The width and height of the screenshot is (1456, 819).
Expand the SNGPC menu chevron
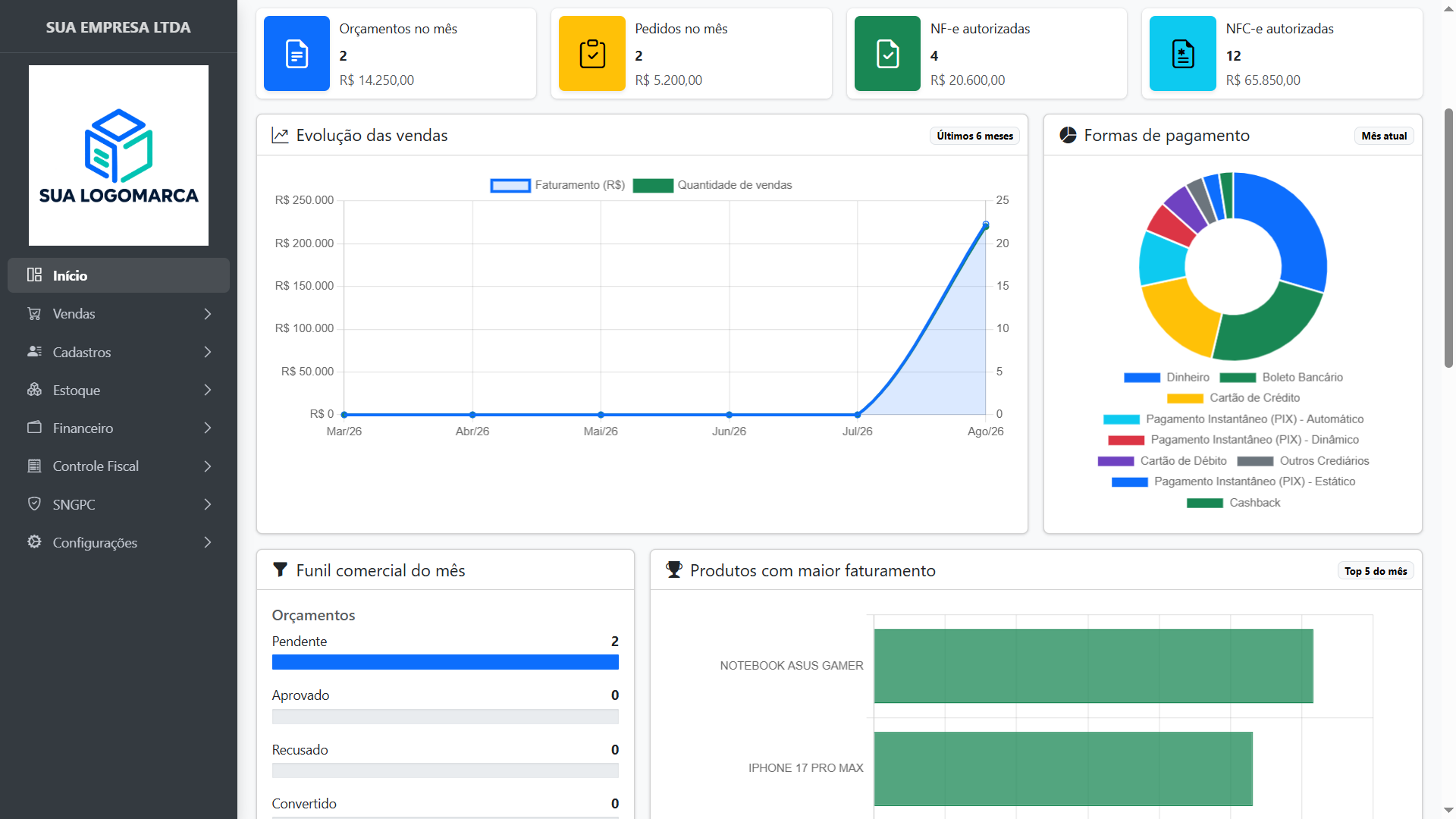(208, 504)
